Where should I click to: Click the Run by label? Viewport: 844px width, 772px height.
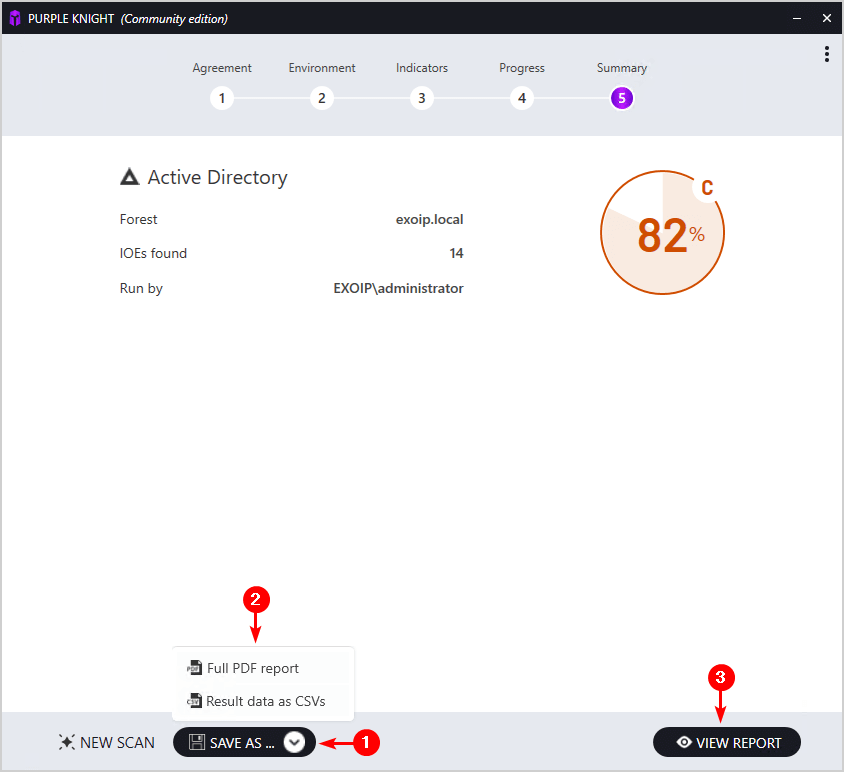tap(141, 288)
